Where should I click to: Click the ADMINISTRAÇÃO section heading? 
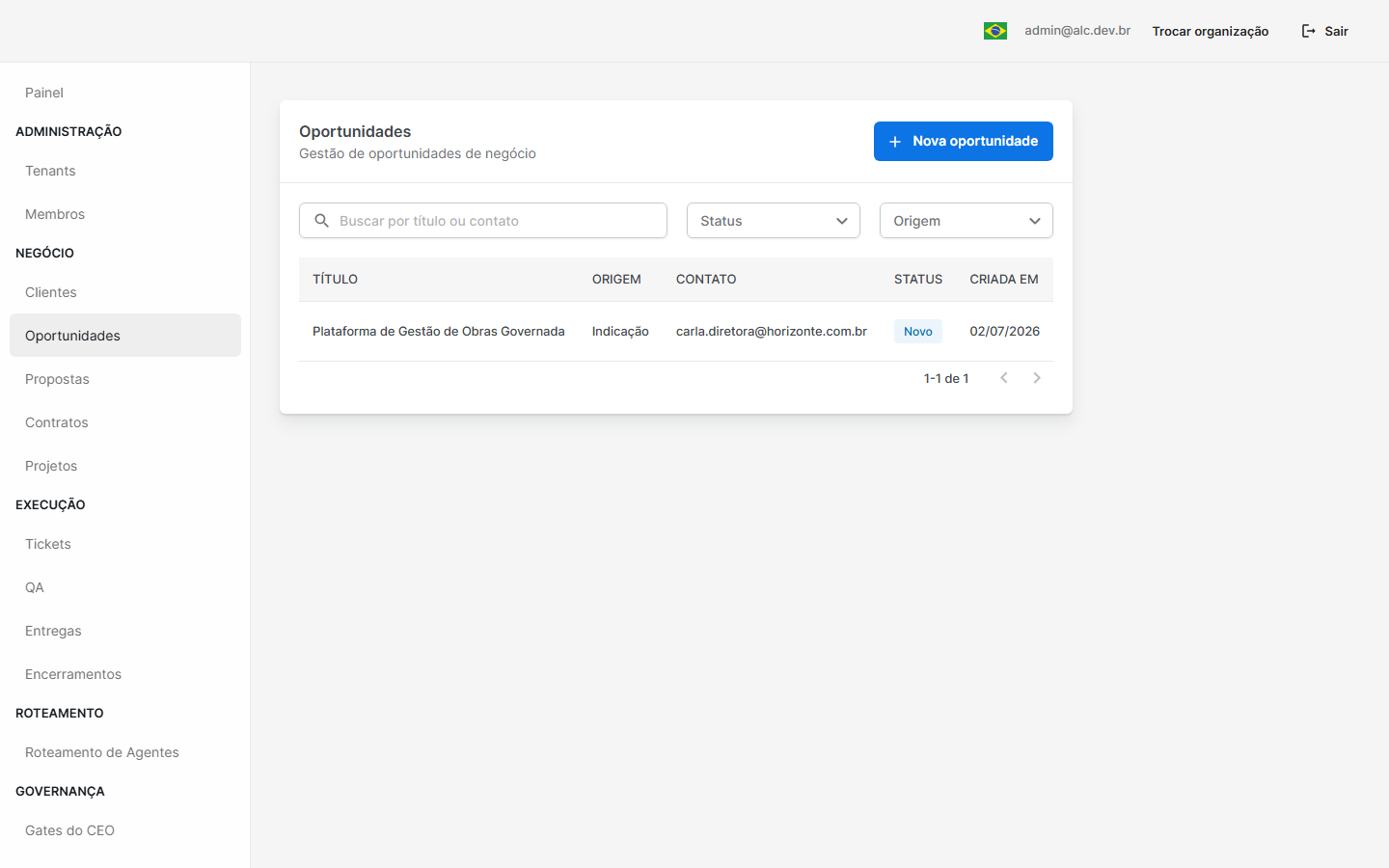point(68,131)
